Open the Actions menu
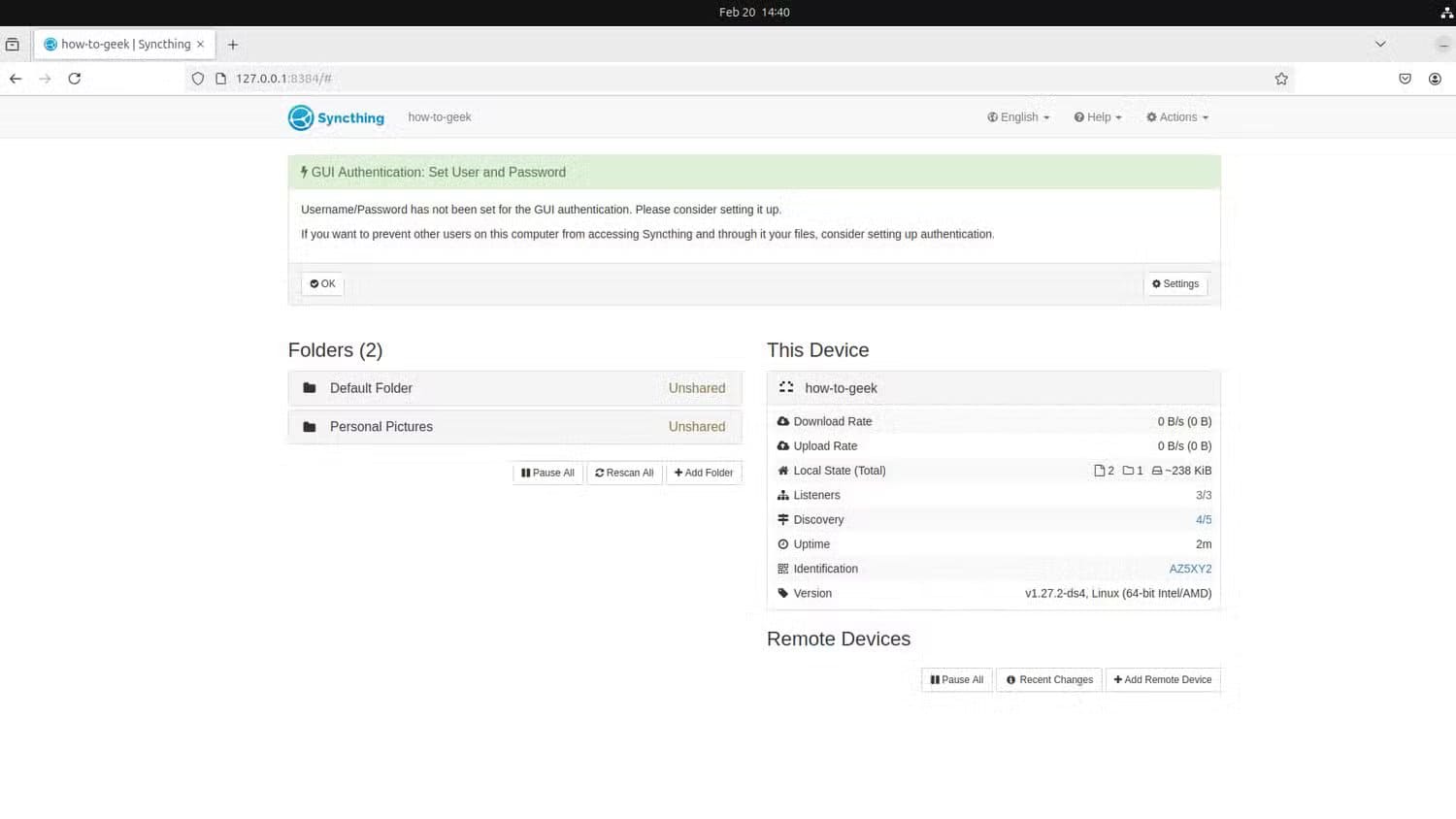This screenshot has height=819, width=1456. 1177,117
